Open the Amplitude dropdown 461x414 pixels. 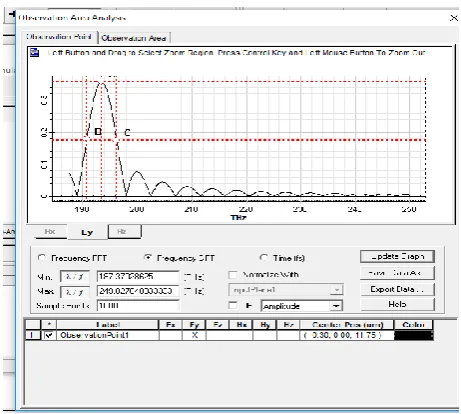point(336,306)
